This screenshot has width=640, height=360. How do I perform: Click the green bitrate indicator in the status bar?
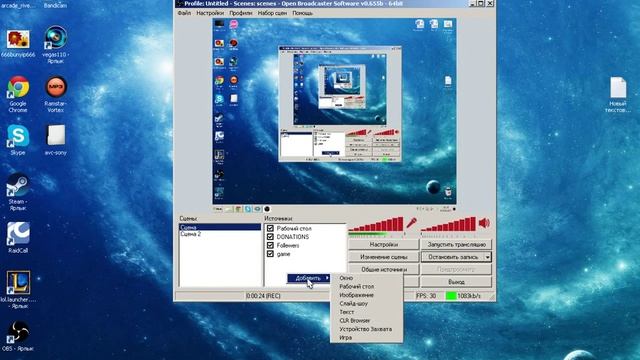coord(451,296)
